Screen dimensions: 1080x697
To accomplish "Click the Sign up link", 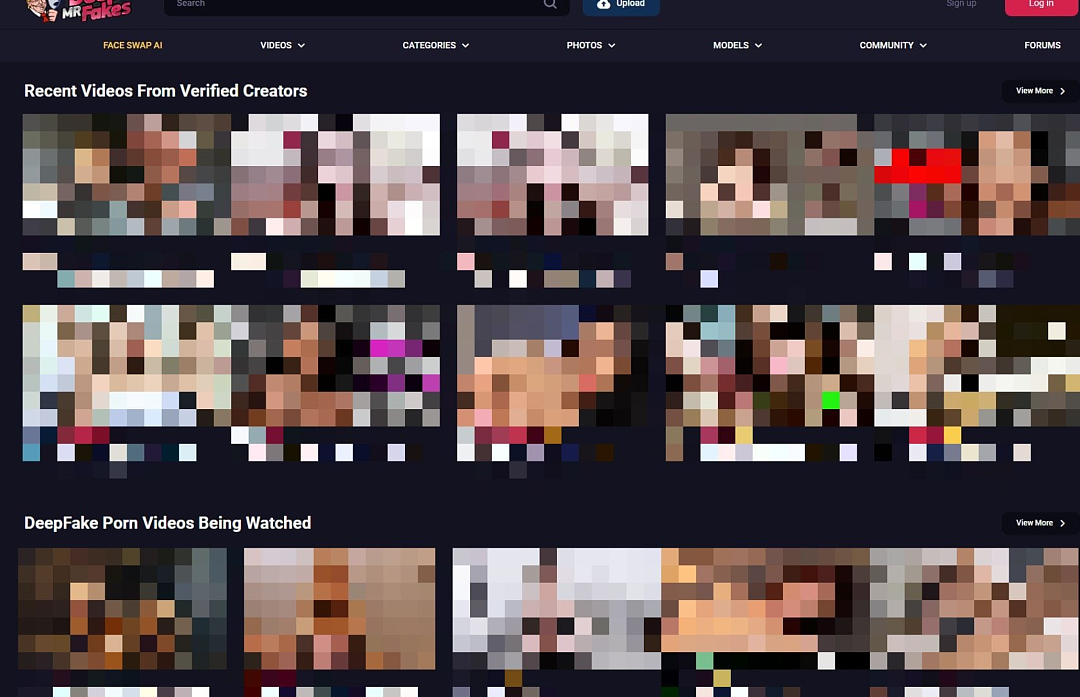I will [x=961, y=4].
